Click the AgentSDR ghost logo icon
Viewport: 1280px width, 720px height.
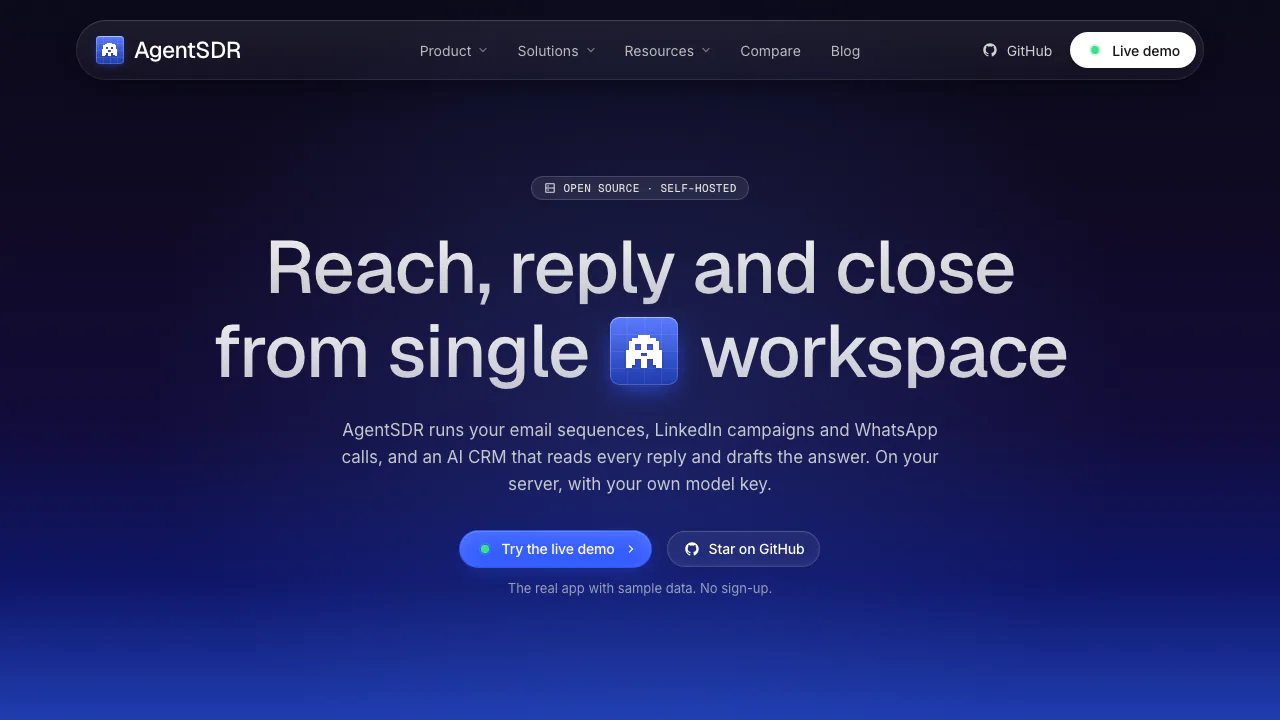110,50
